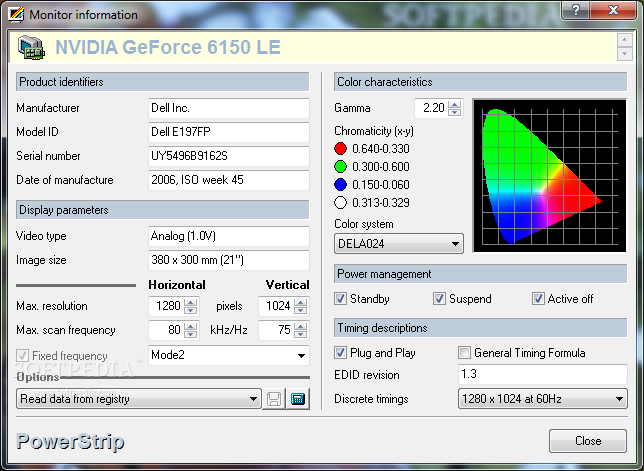Click the Model ID field
The image size is (644, 471).
coord(229,132)
